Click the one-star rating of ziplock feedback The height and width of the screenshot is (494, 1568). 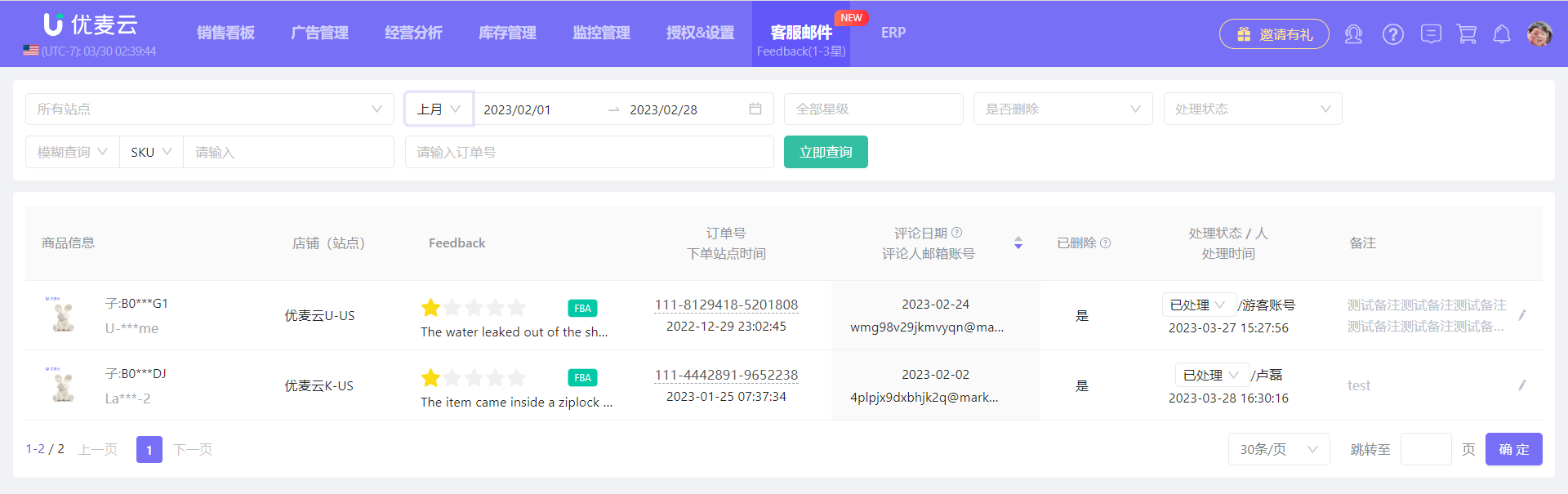point(430,377)
